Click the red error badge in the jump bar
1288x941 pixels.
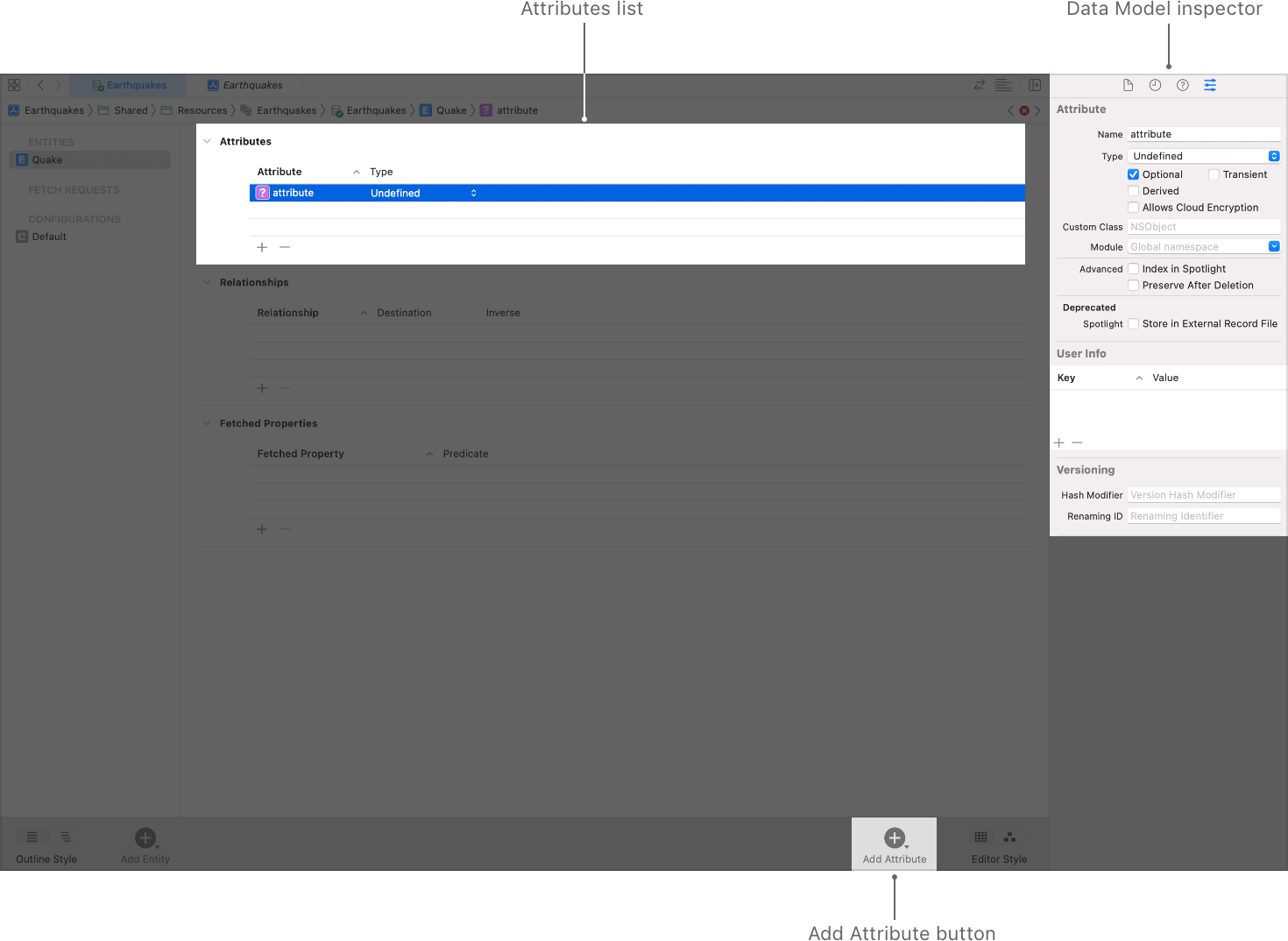click(1023, 110)
